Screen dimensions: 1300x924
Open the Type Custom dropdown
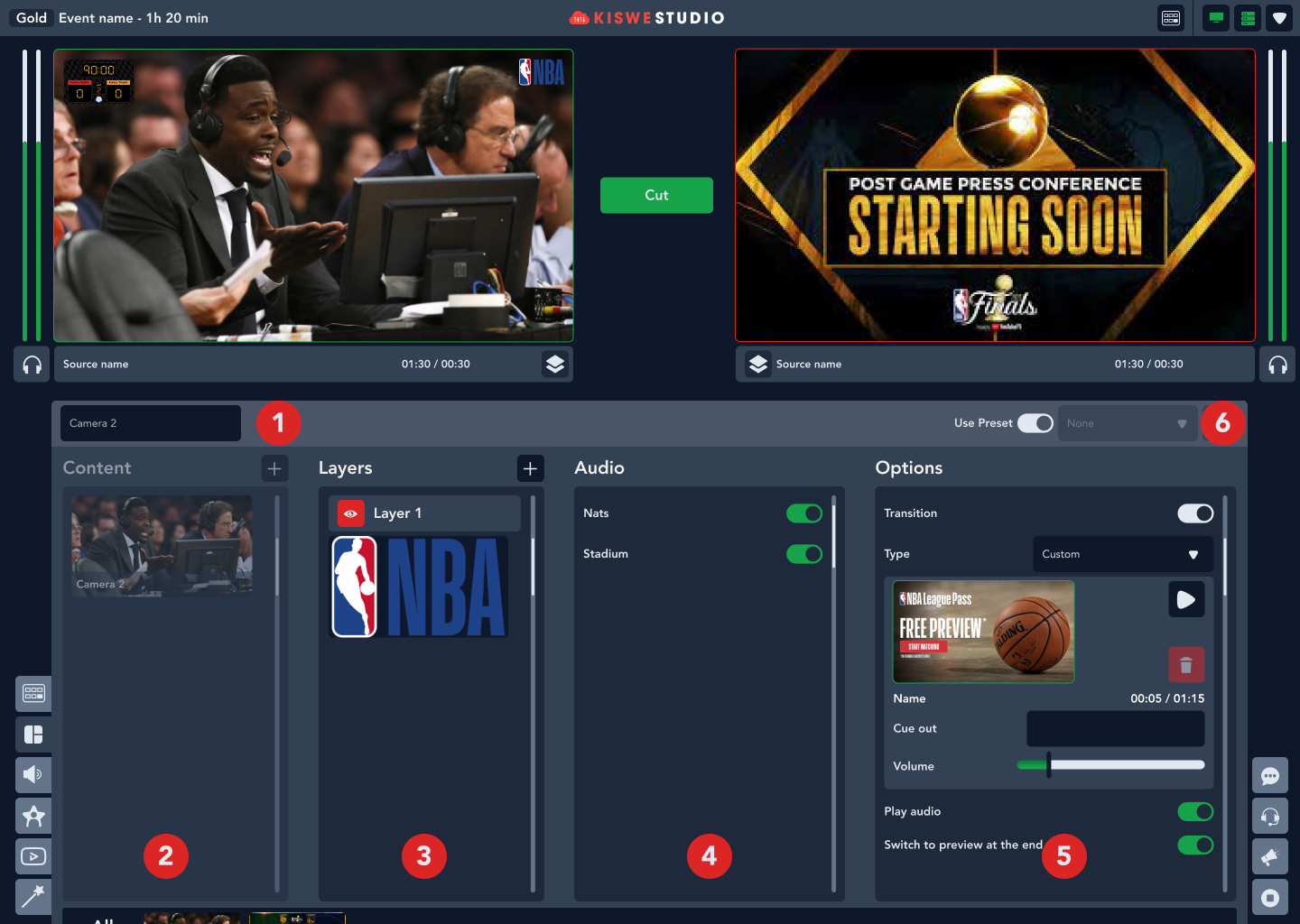click(1123, 554)
